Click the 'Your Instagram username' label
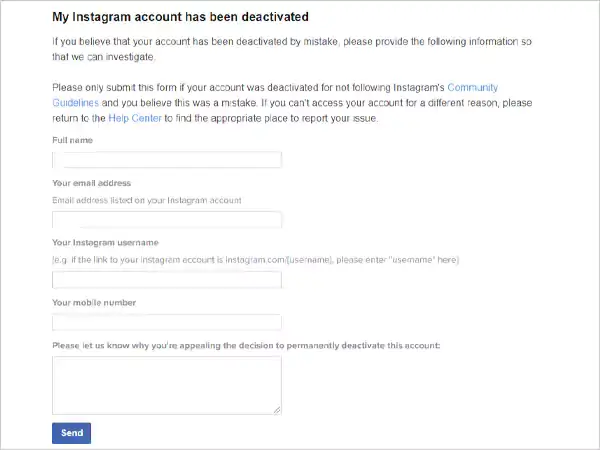Viewport: 600px width, 450px height. tap(105, 243)
